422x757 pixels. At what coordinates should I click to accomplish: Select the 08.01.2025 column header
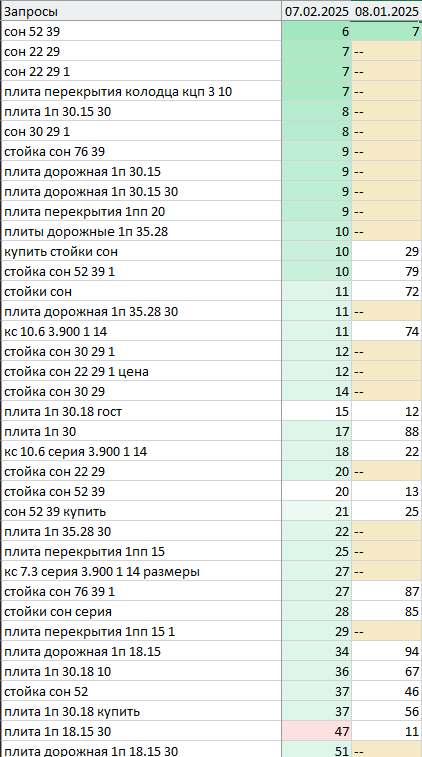point(386,11)
